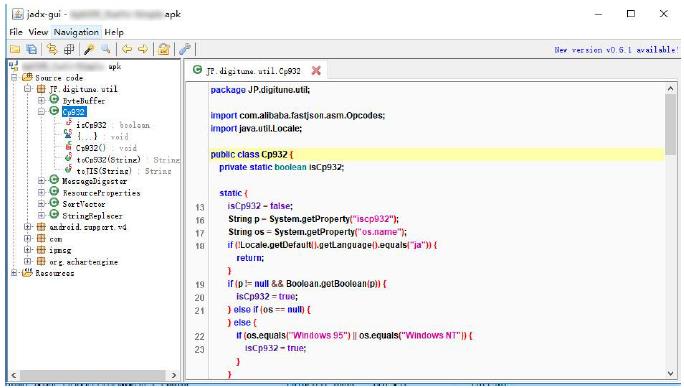Click the Forward navigation arrow
This screenshot has height=388, width=684.
(x=143, y=49)
